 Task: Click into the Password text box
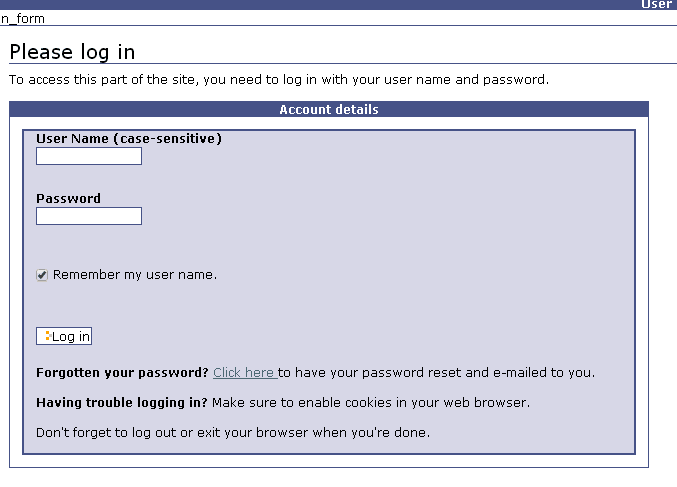pyautogui.click(x=89, y=216)
